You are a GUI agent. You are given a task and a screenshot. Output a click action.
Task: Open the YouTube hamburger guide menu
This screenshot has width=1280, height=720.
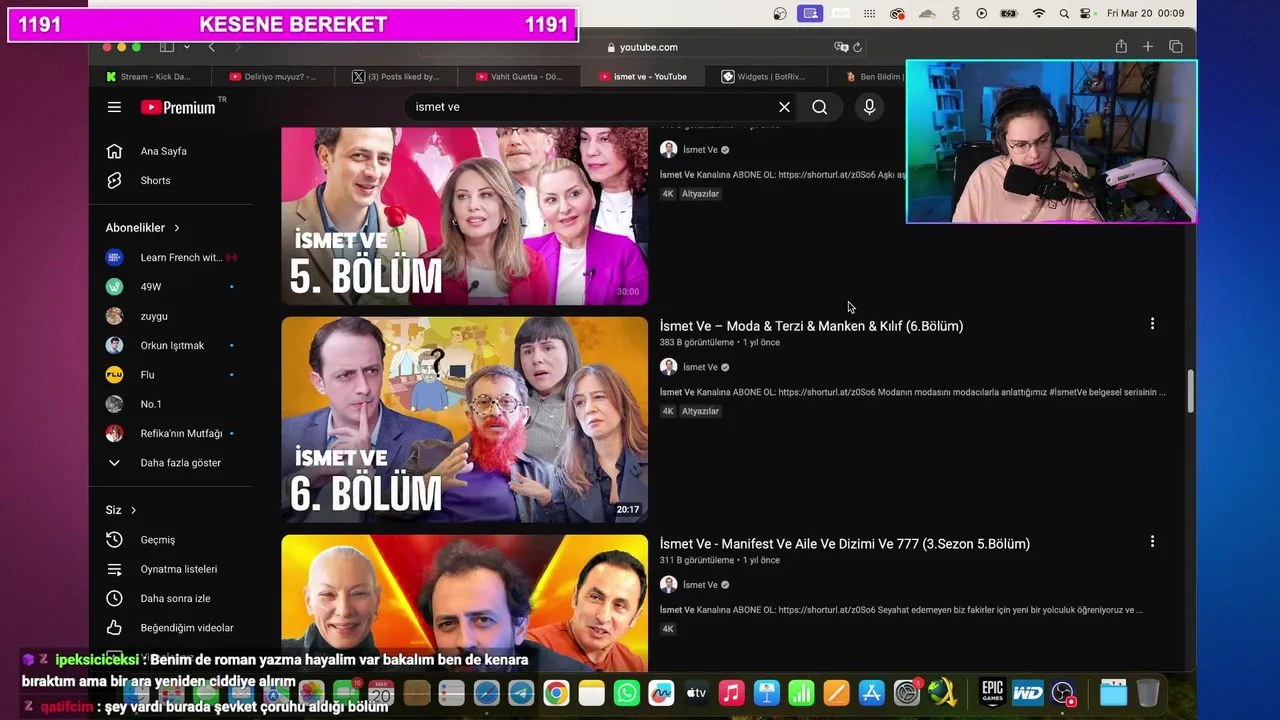(114, 107)
